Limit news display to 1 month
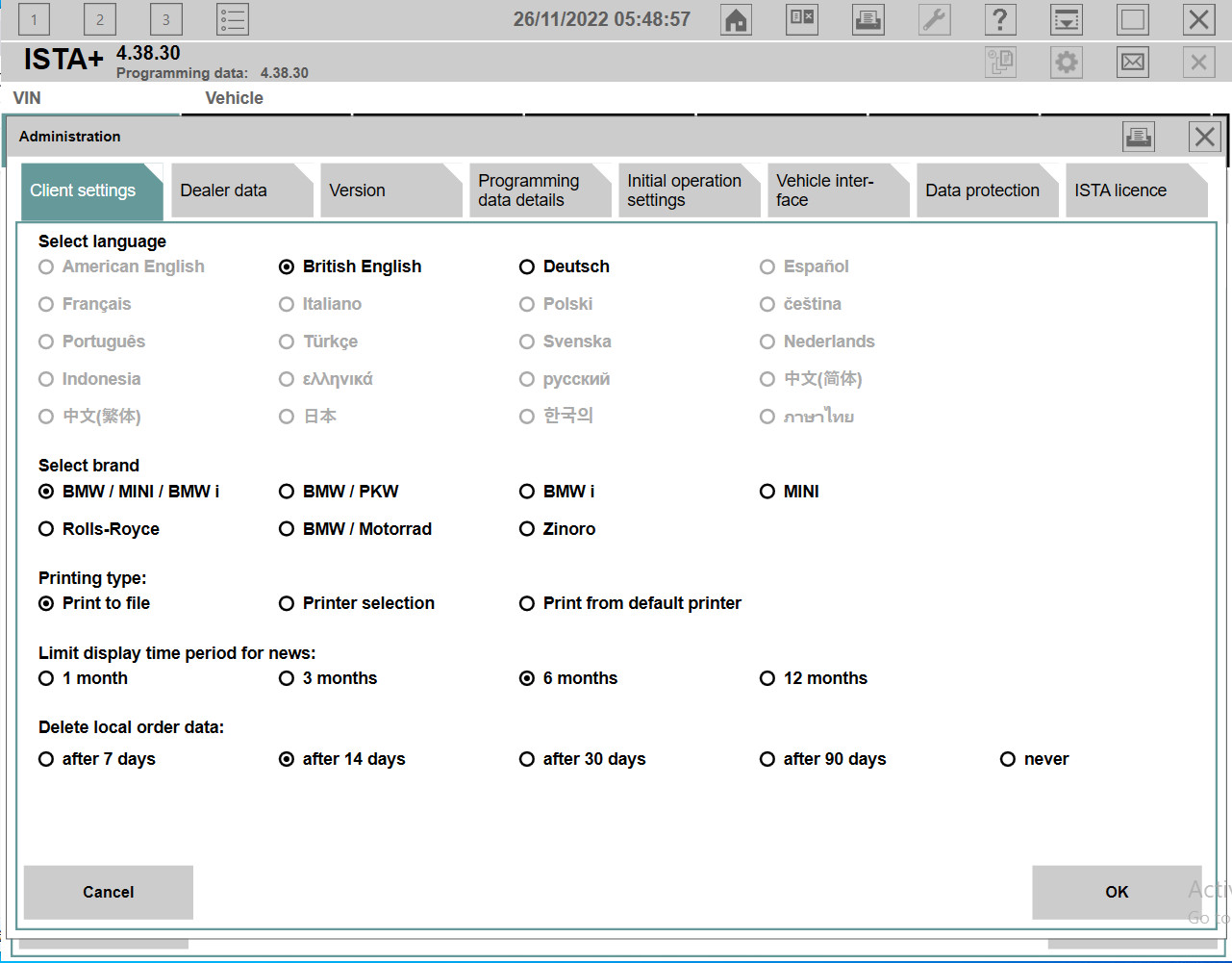The image size is (1232, 963). (84, 678)
